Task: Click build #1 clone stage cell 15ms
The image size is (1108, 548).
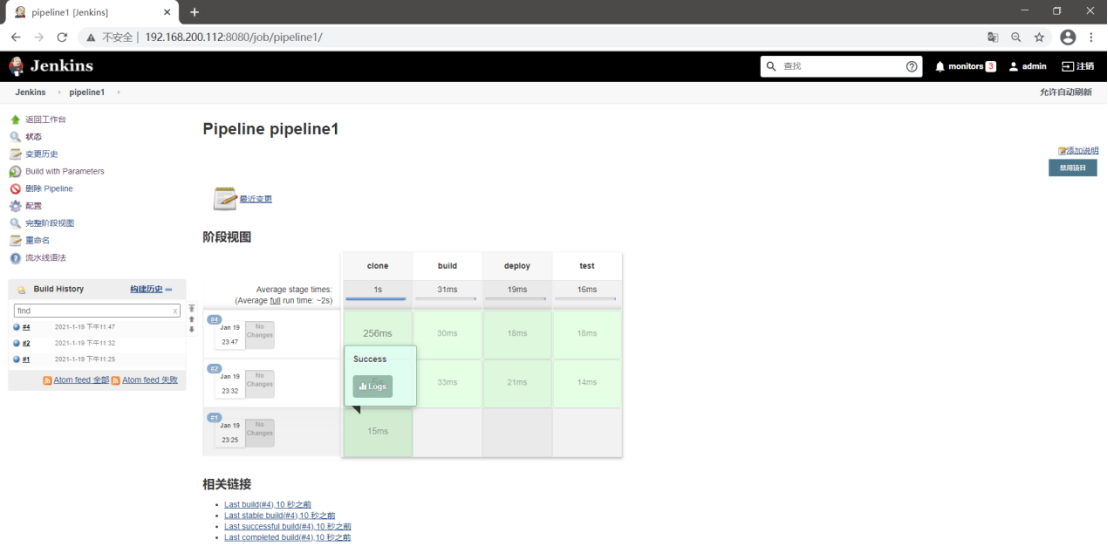Action: tap(377, 431)
